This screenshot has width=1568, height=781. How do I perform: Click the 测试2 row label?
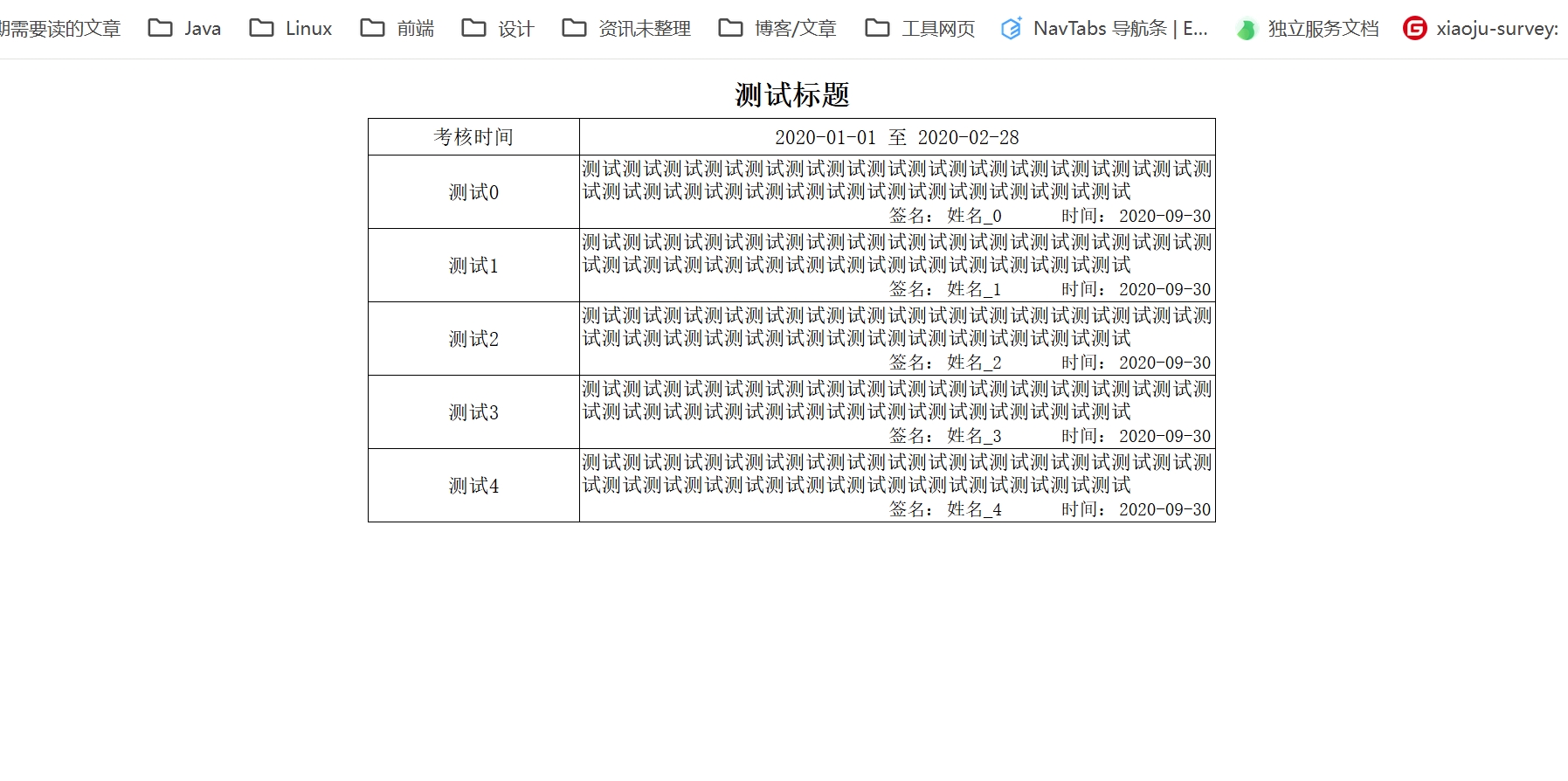click(473, 339)
